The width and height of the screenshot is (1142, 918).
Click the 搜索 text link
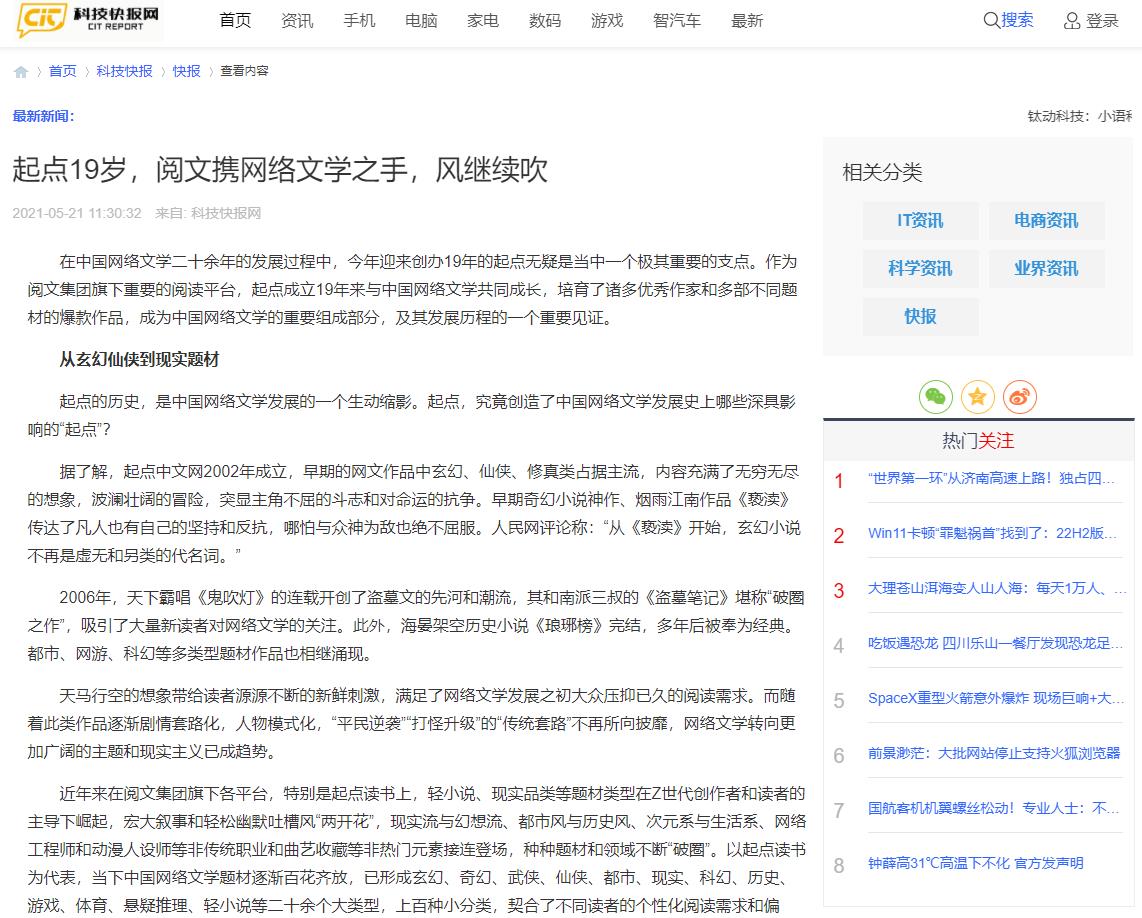tap(1017, 20)
